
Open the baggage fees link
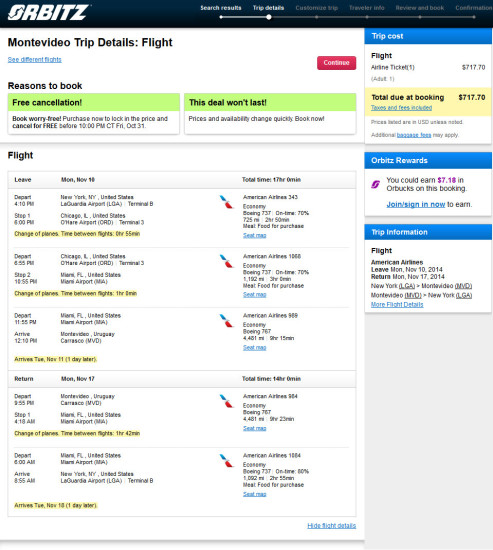[x=414, y=135]
